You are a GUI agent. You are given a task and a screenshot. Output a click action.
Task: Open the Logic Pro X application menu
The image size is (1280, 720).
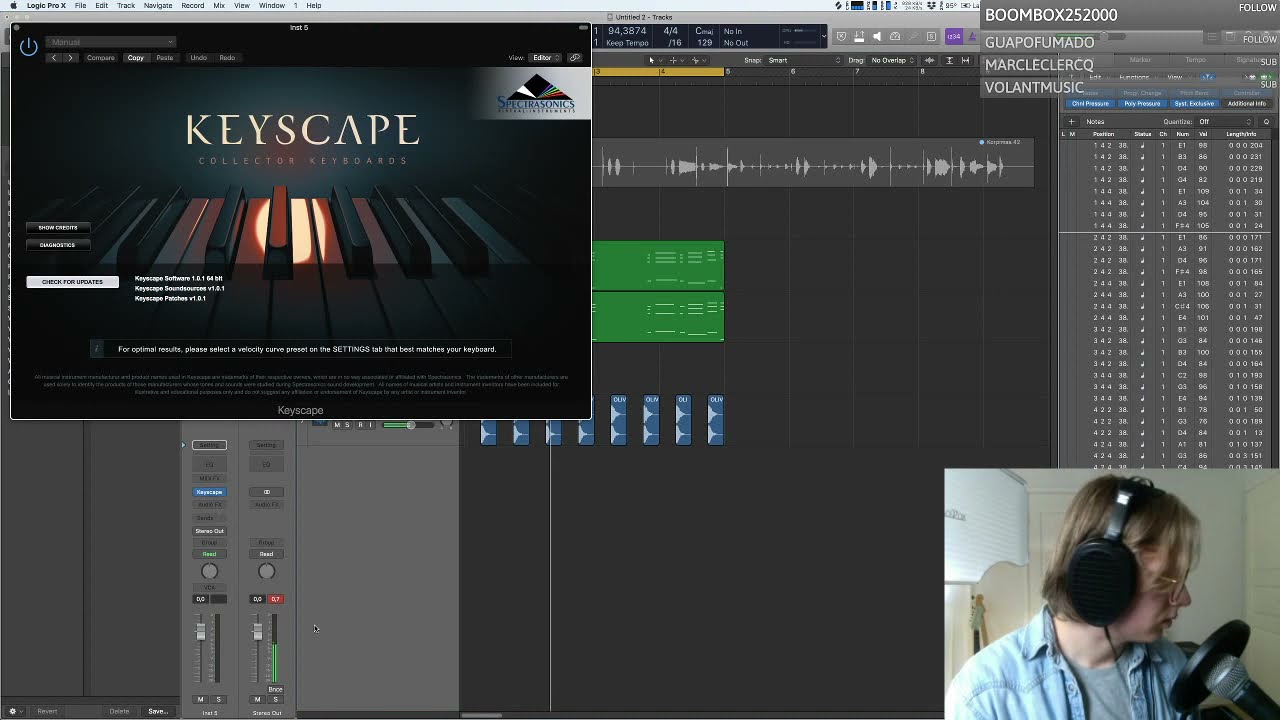coord(46,6)
